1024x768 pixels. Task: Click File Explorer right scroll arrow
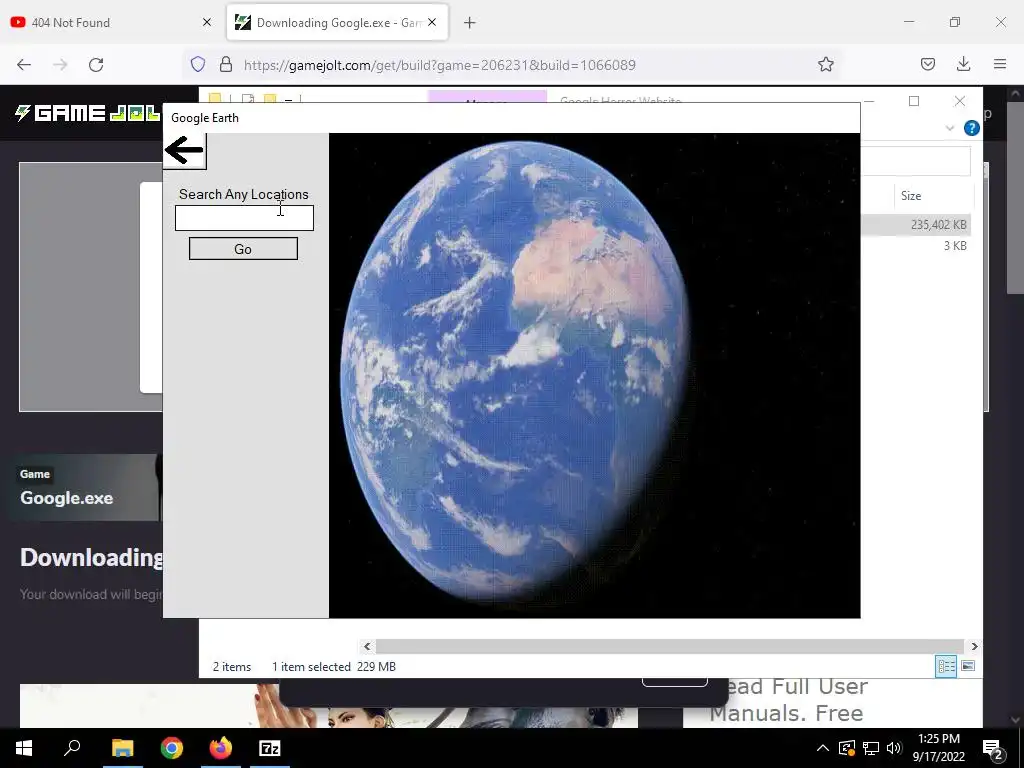[x=974, y=647]
